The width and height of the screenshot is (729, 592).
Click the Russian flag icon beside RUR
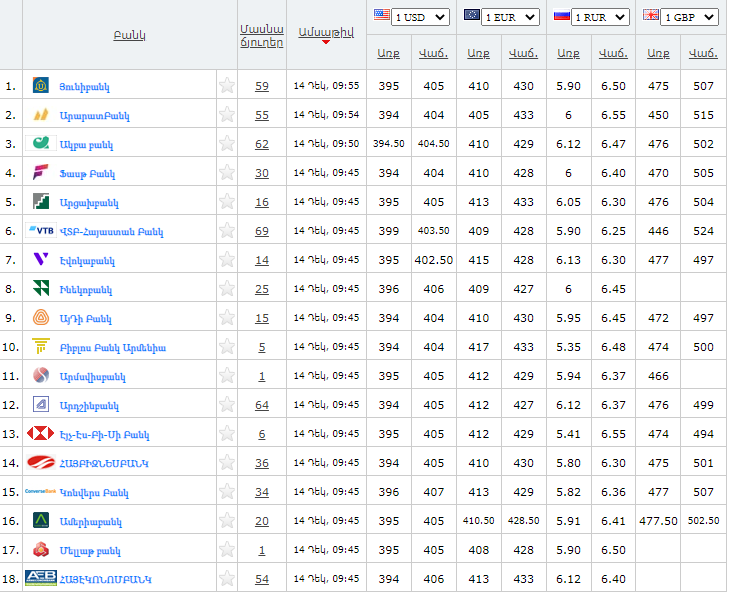click(x=561, y=16)
